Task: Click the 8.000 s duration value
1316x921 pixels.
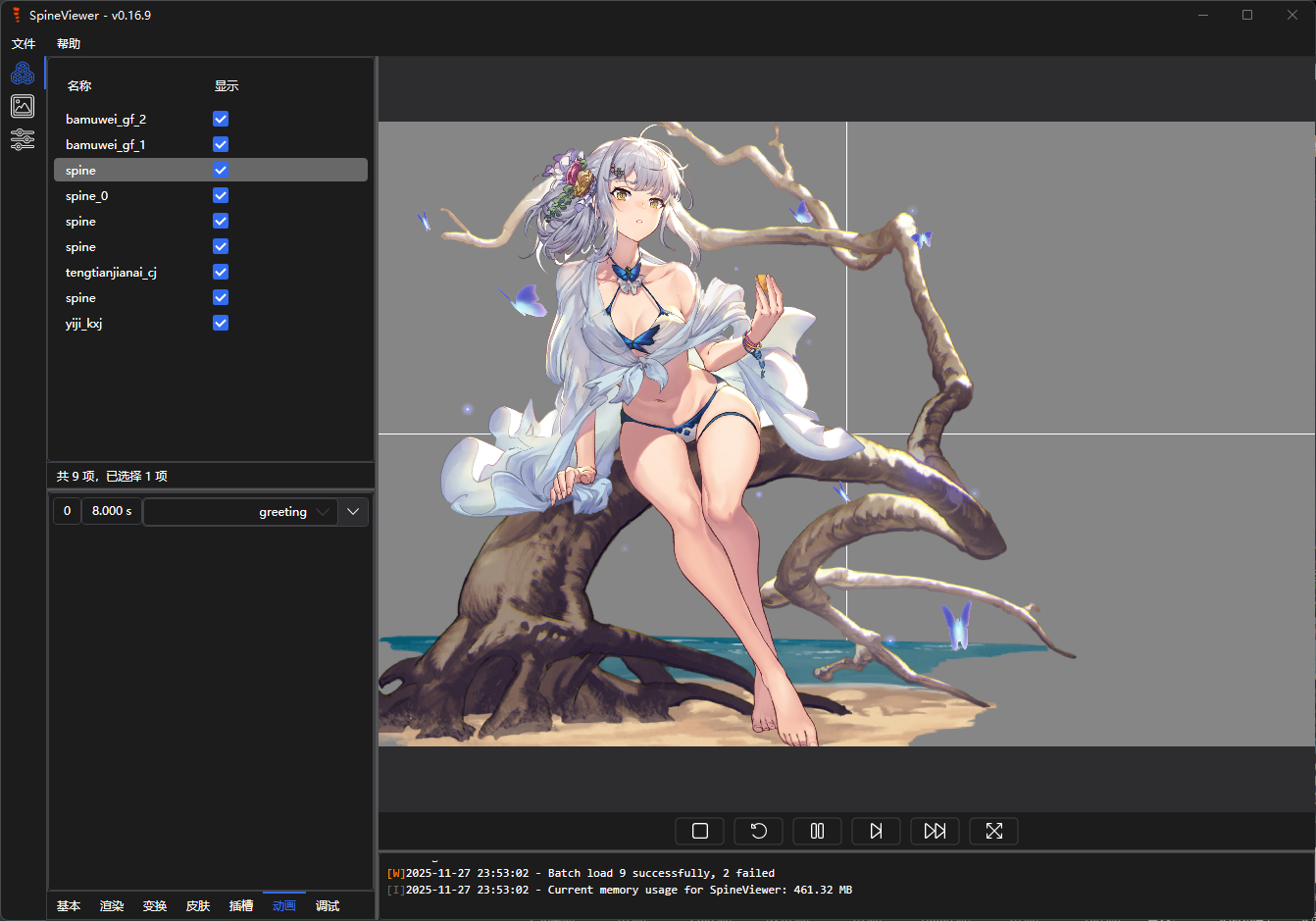Action: 112,511
